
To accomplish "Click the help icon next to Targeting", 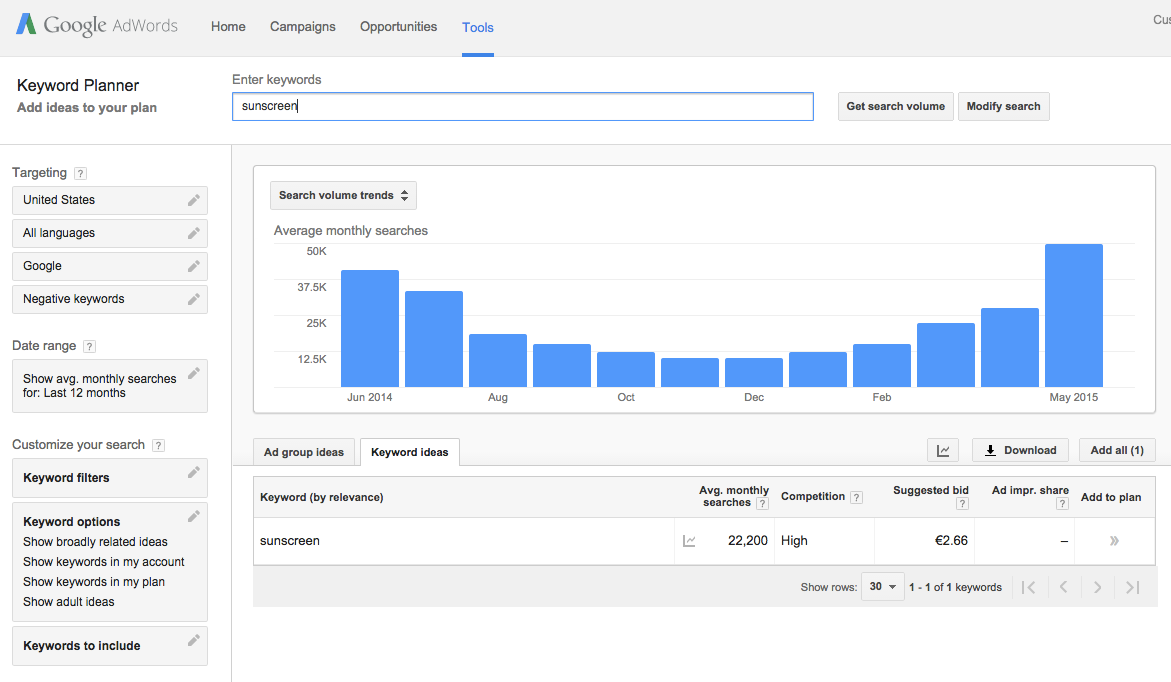I will tap(80, 173).
